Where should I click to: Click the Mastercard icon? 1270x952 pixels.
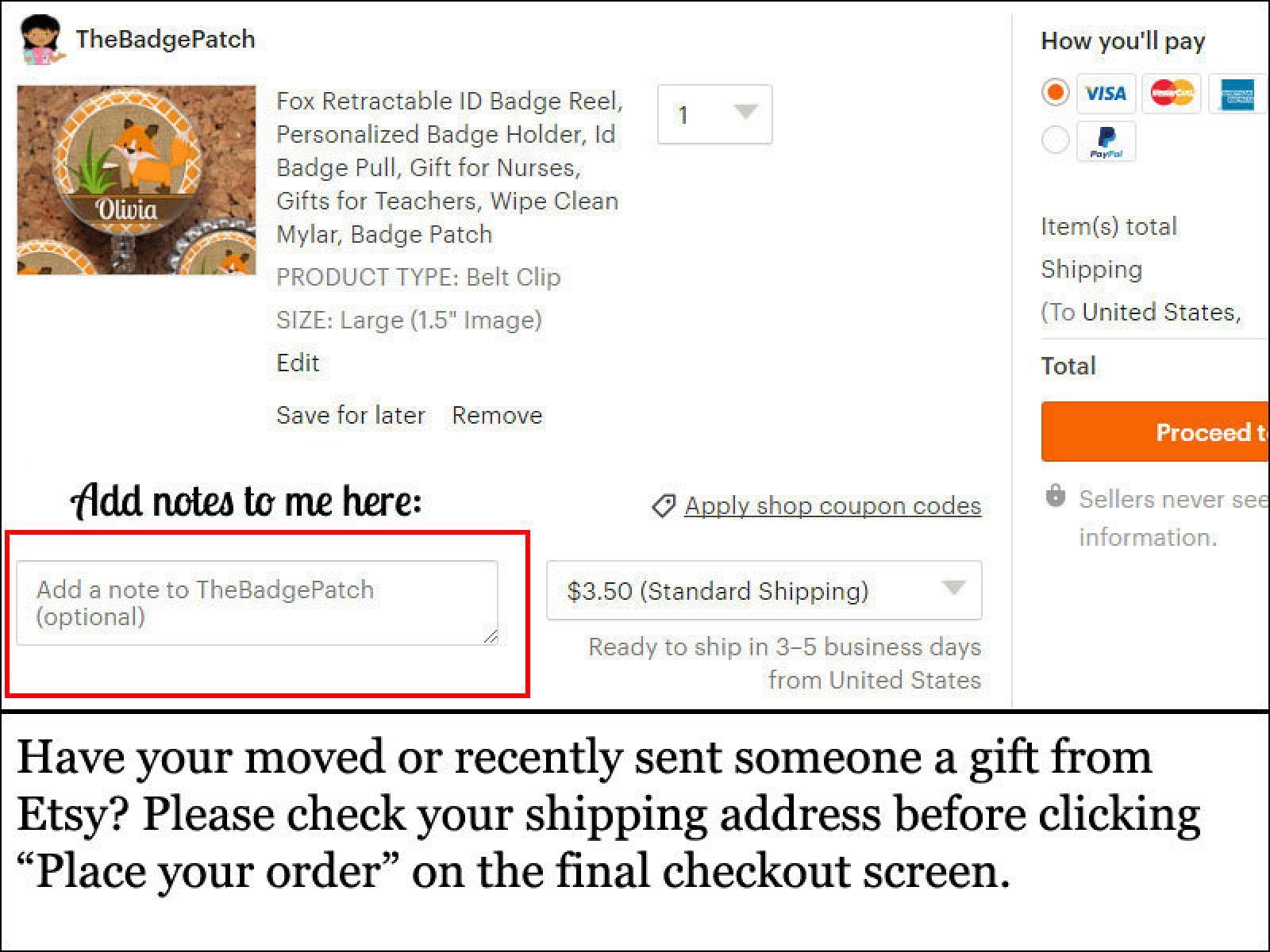(1172, 94)
